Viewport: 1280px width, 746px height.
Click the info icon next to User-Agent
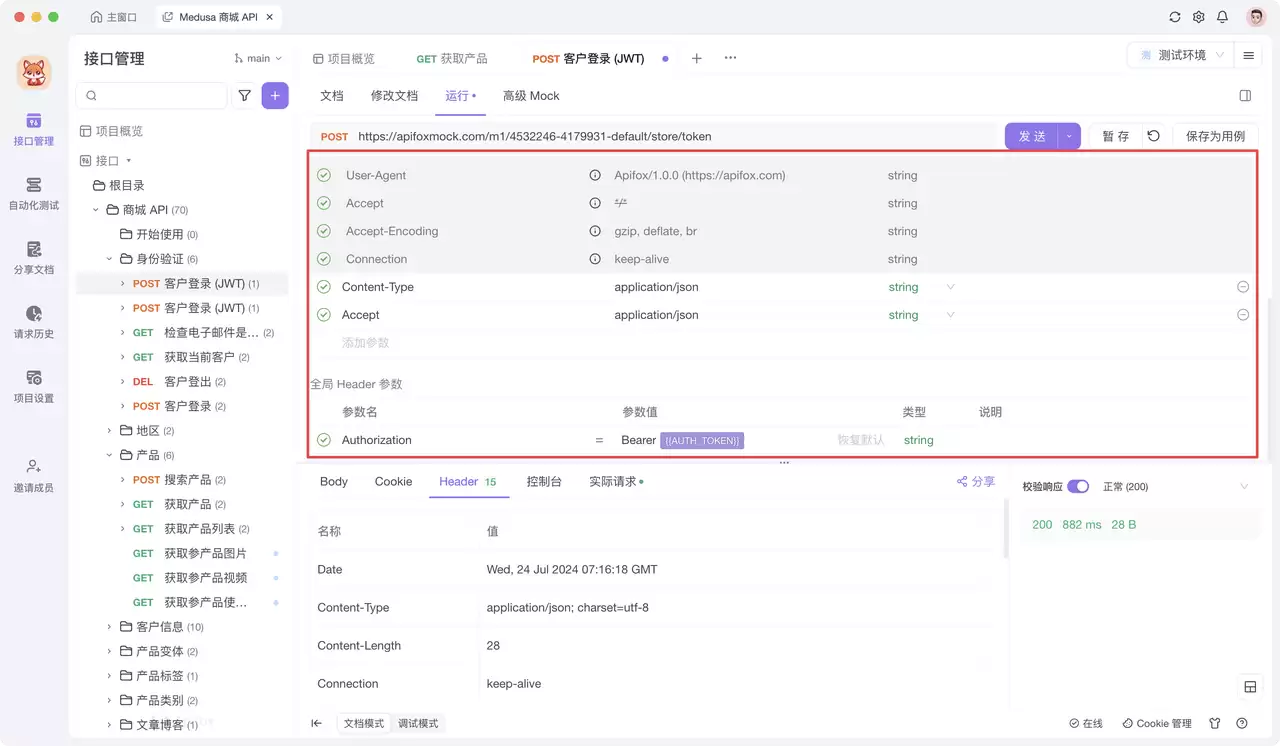[x=595, y=175]
